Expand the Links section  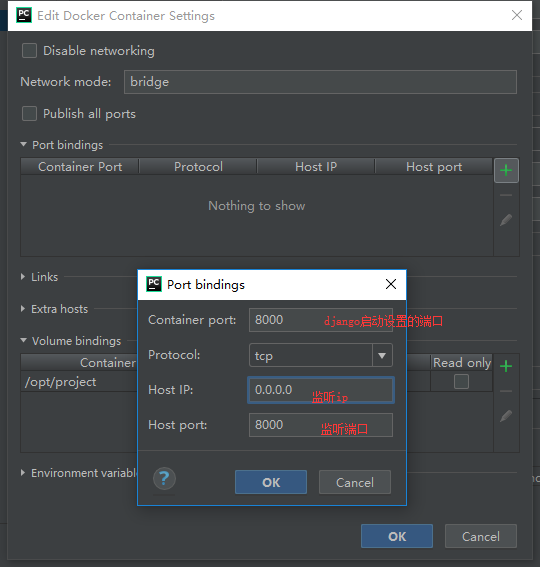pos(23,277)
